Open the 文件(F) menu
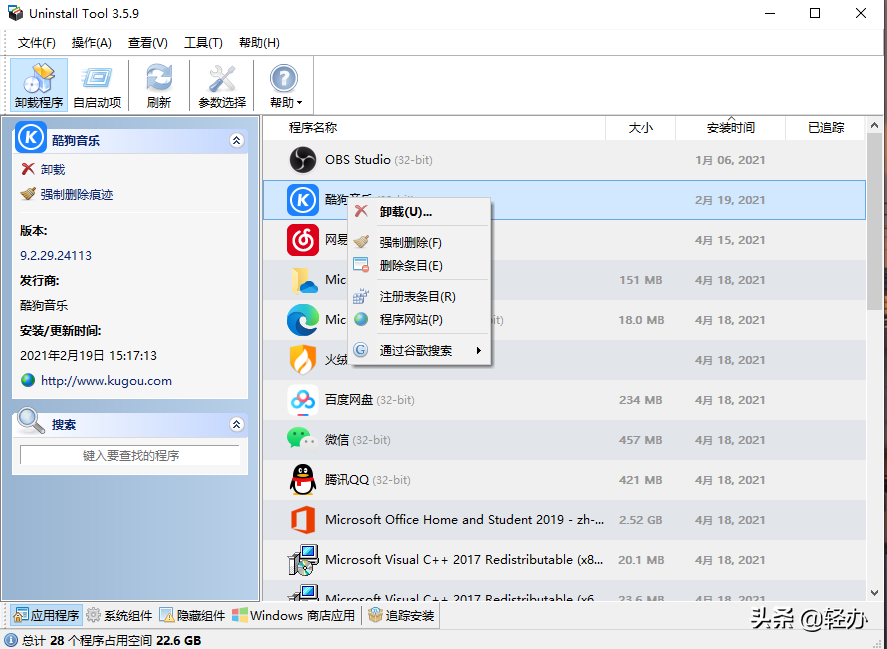Viewport: 887px width, 649px height. [37, 43]
